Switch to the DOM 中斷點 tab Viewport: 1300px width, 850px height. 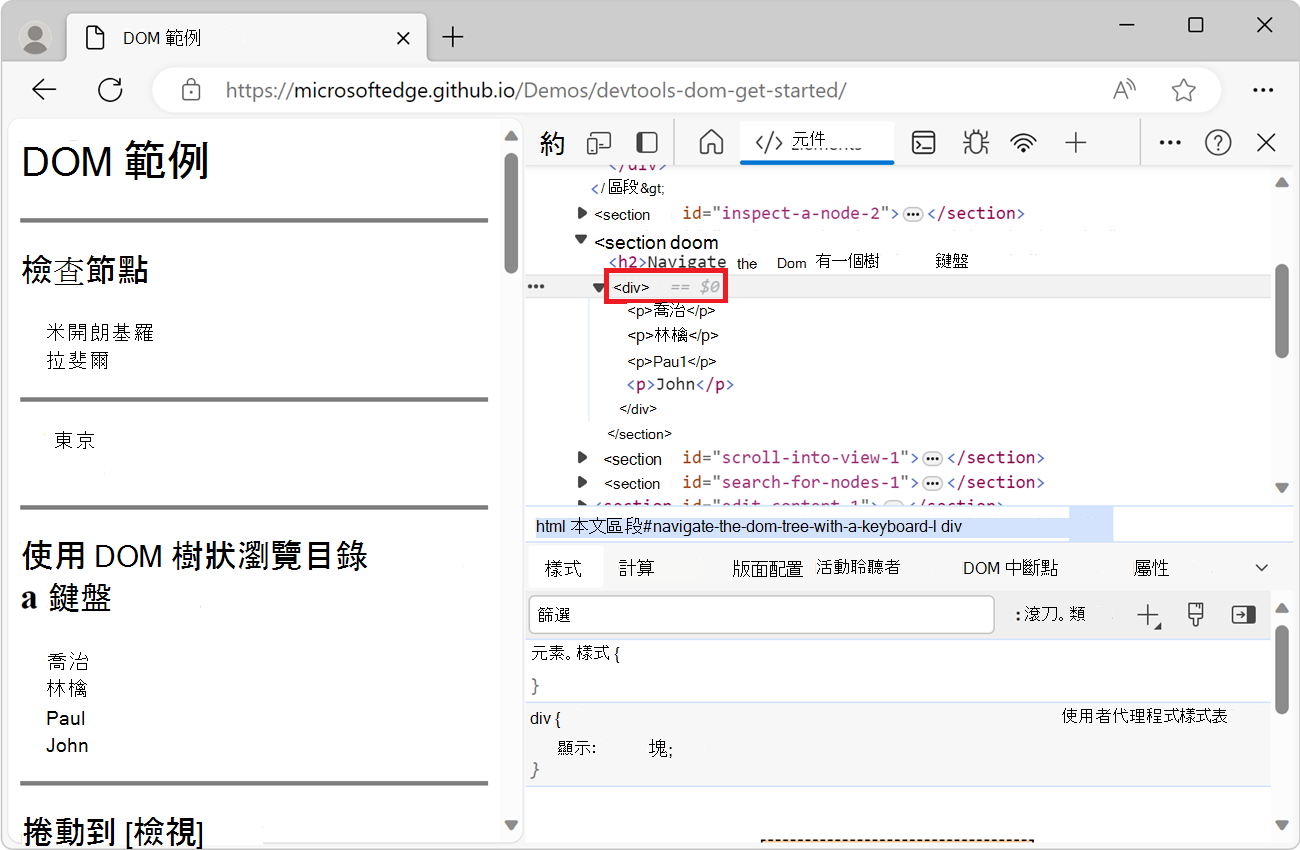coord(1010,568)
